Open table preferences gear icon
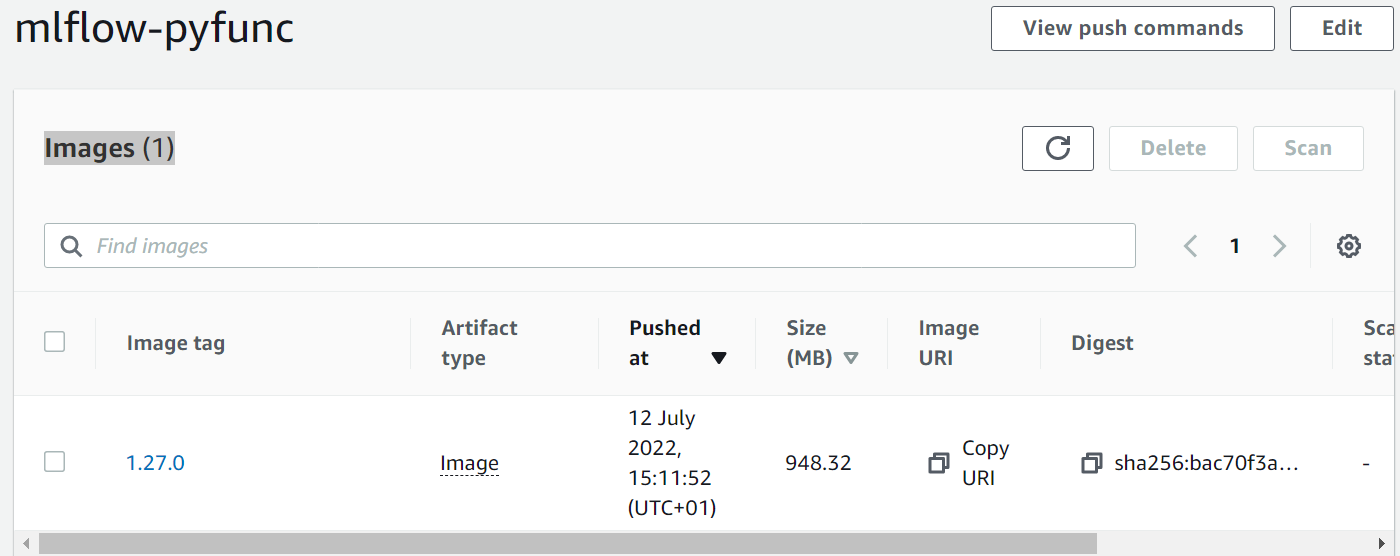Image resolution: width=1400 pixels, height=556 pixels. tap(1349, 246)
